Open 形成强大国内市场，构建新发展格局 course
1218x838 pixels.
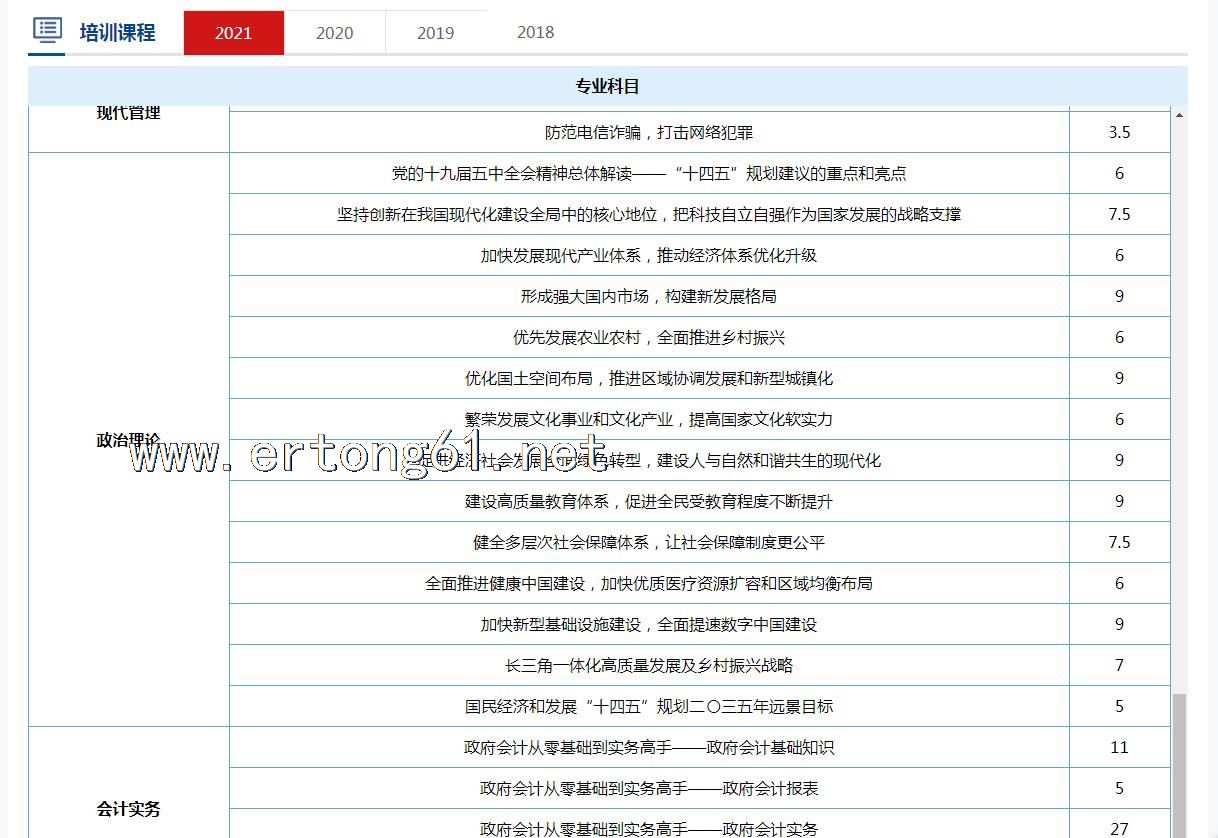point(648,296)
